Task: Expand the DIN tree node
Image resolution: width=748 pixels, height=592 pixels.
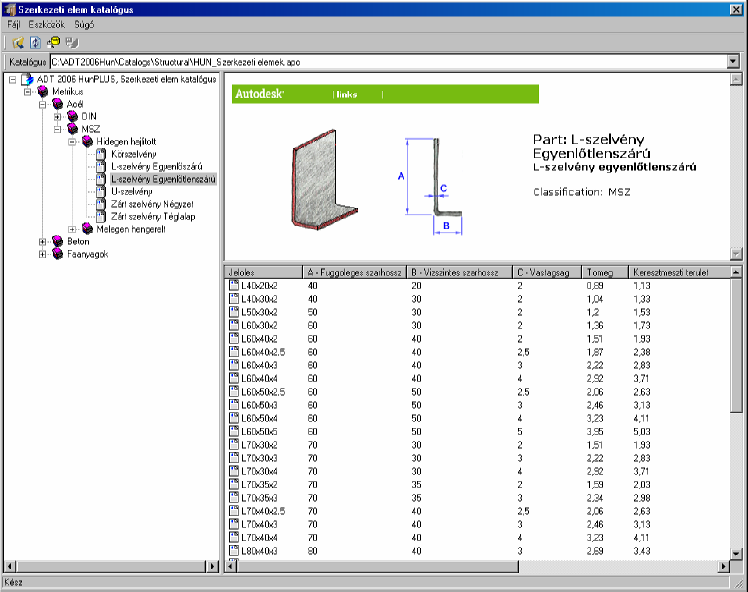Action: (x=57, y=116)
